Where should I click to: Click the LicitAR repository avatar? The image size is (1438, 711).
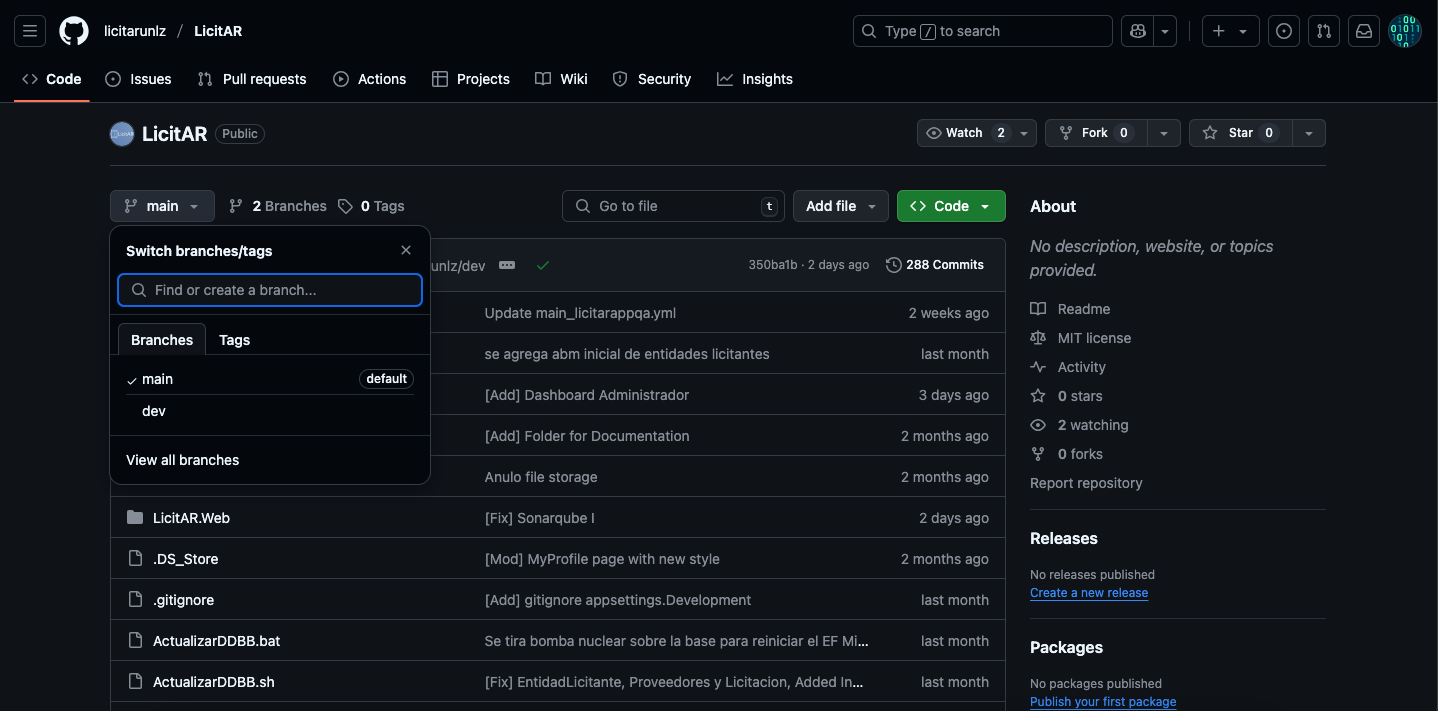(122, 133)
